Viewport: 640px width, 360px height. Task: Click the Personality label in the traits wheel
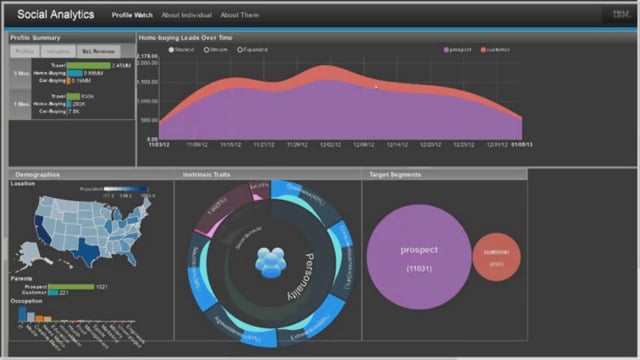pos(301,277)
